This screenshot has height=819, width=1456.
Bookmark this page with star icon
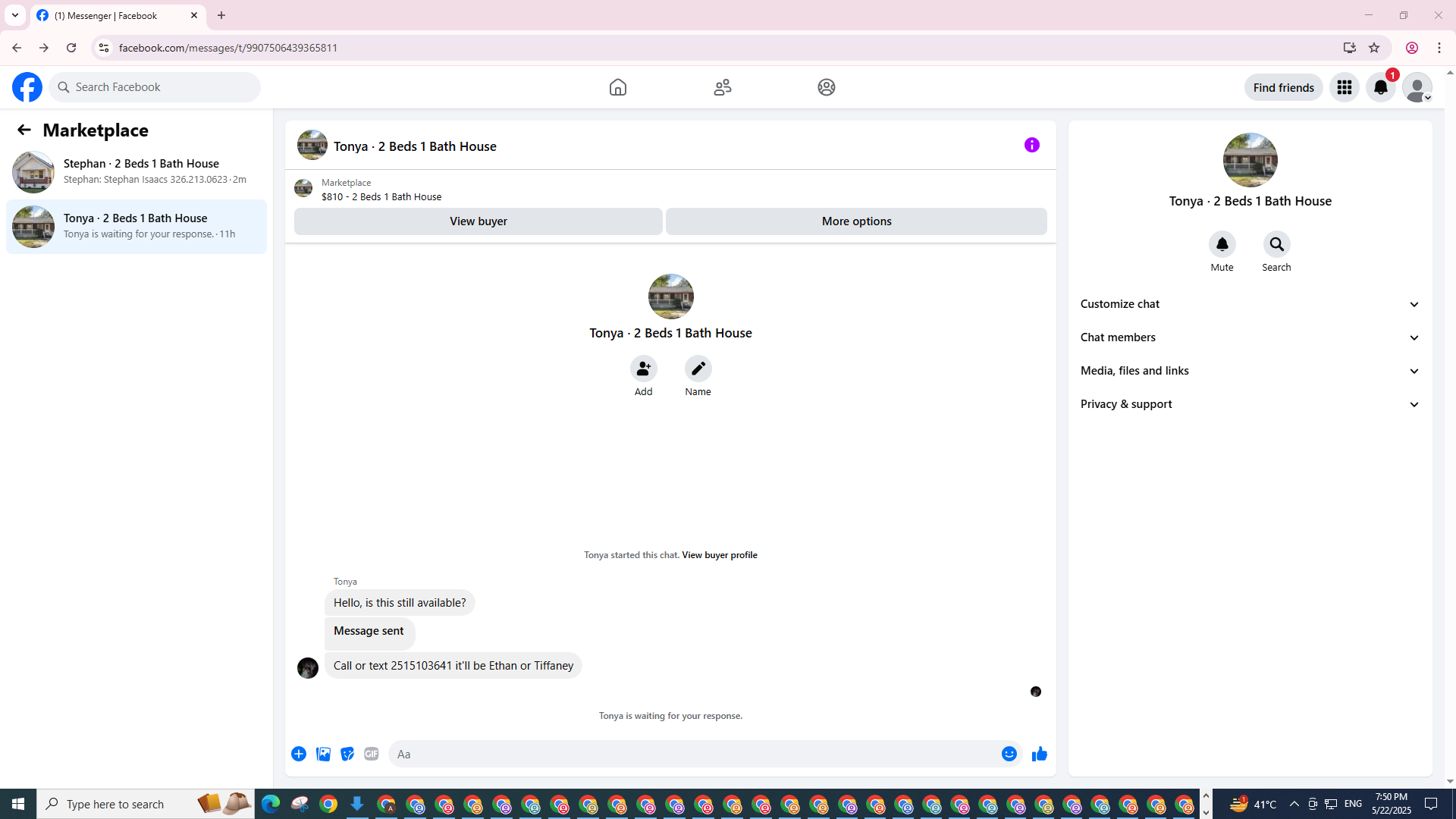coord(1374,48)
